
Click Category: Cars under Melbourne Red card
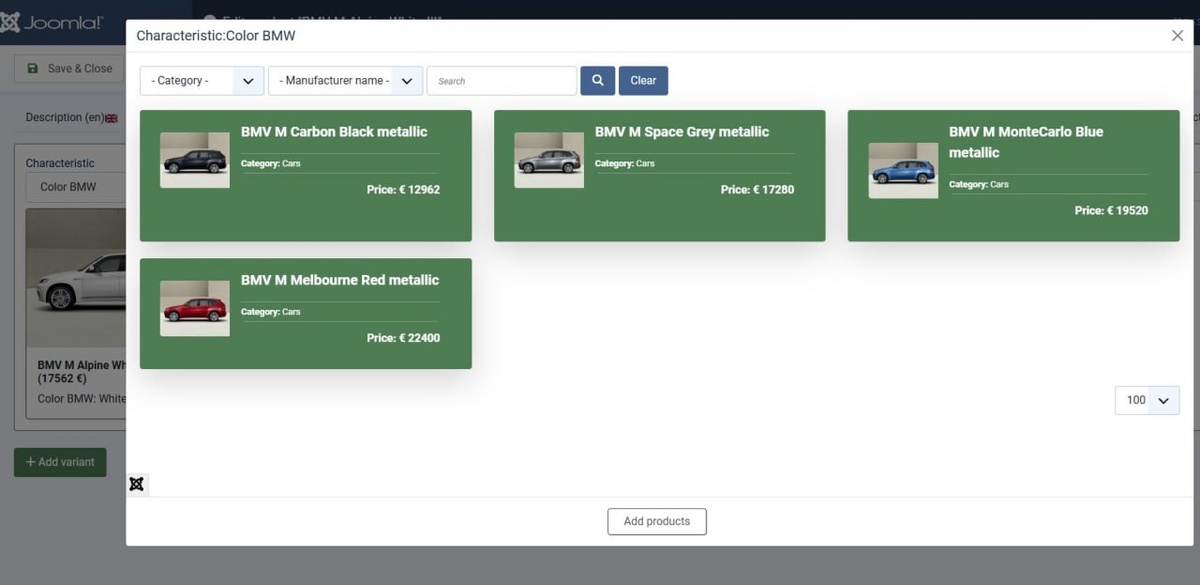click(x=271, y=312)
